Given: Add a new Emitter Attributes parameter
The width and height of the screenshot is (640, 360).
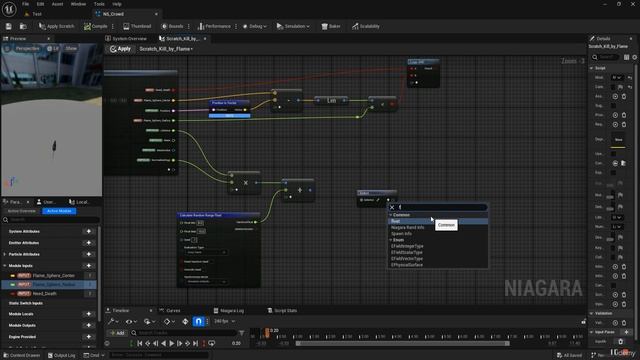Looking at the screenshot, I should pyautogui.click(x=89, y=243).
